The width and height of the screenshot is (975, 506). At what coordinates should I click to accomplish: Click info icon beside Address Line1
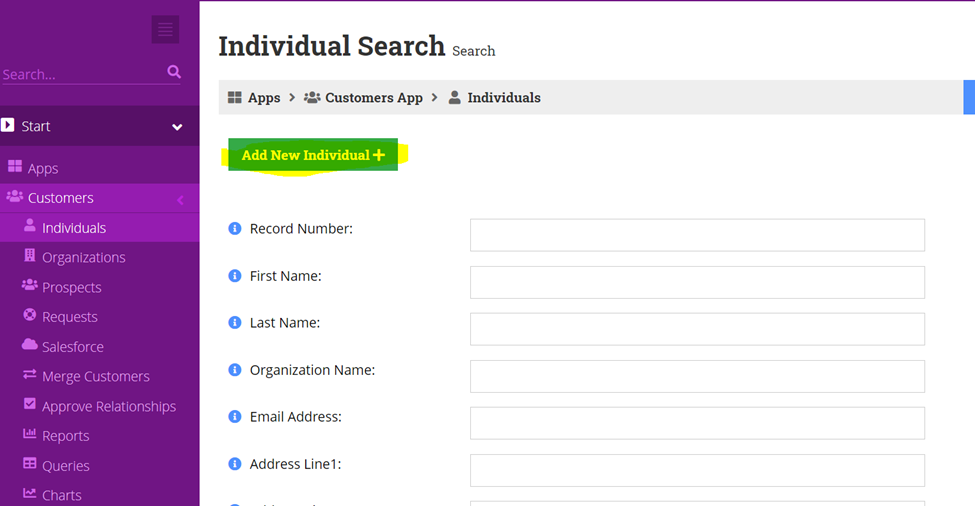coord(234,464)
